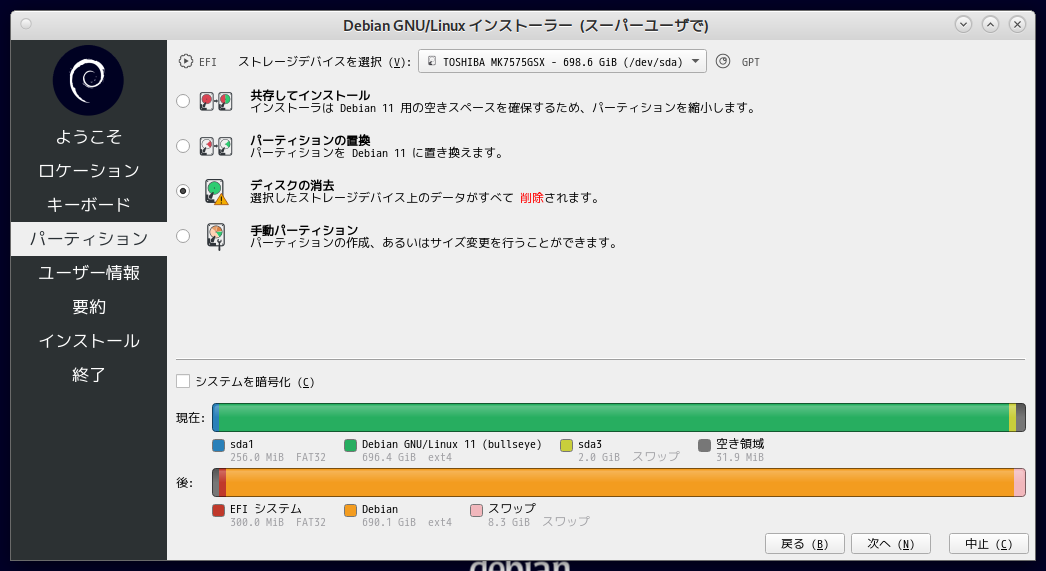1046x571 pixels.
Task: Click red EFI システム legend swatch
Action: tap(218, 510)
